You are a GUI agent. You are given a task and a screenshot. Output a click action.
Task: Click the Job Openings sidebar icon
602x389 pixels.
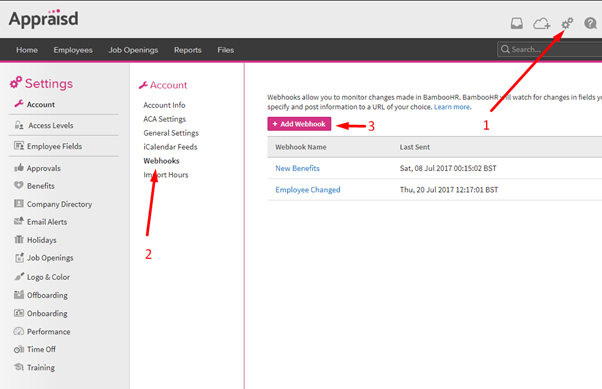coord(19,258)
